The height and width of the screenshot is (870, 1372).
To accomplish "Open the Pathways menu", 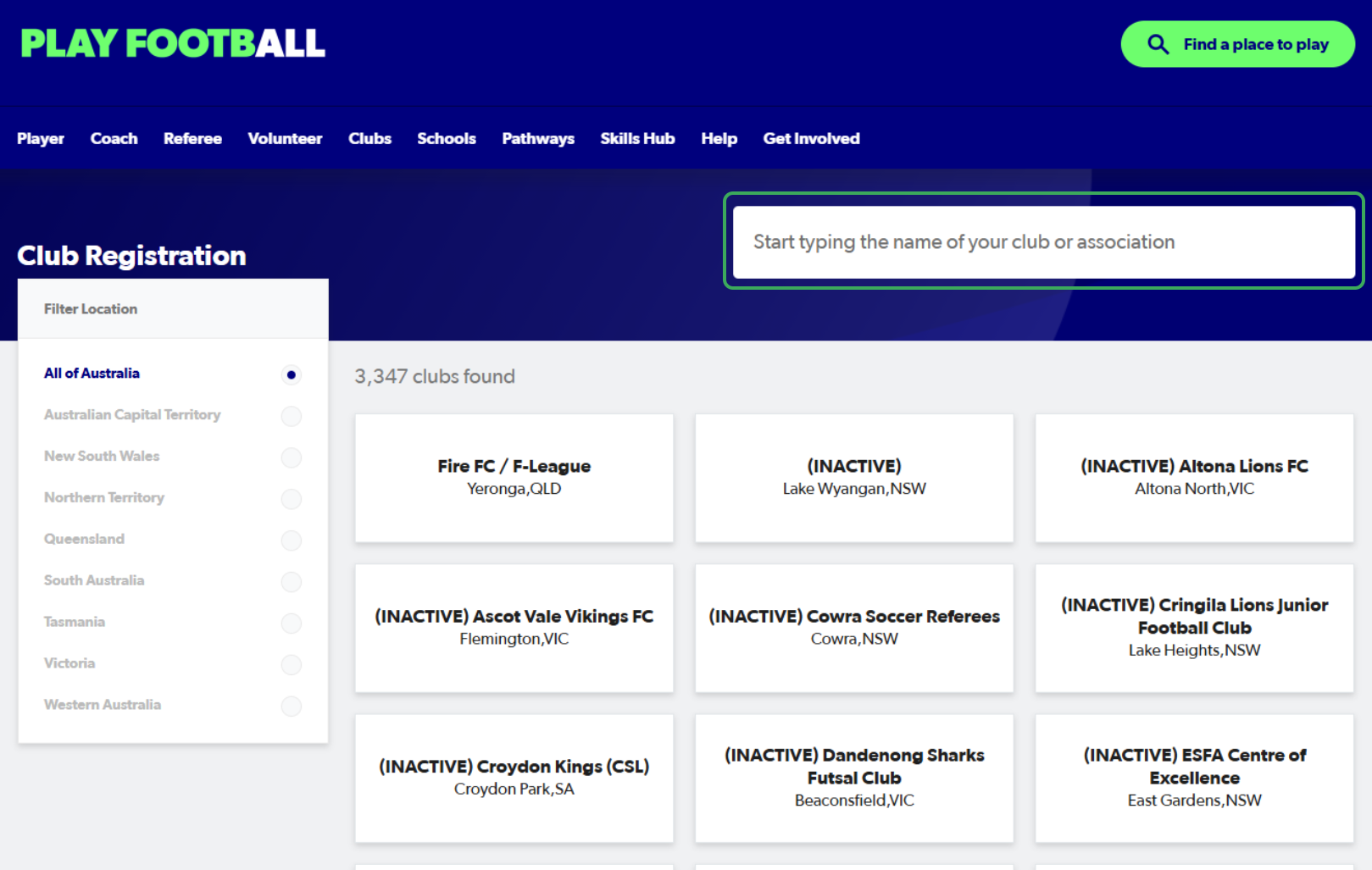I will point(538,138).
